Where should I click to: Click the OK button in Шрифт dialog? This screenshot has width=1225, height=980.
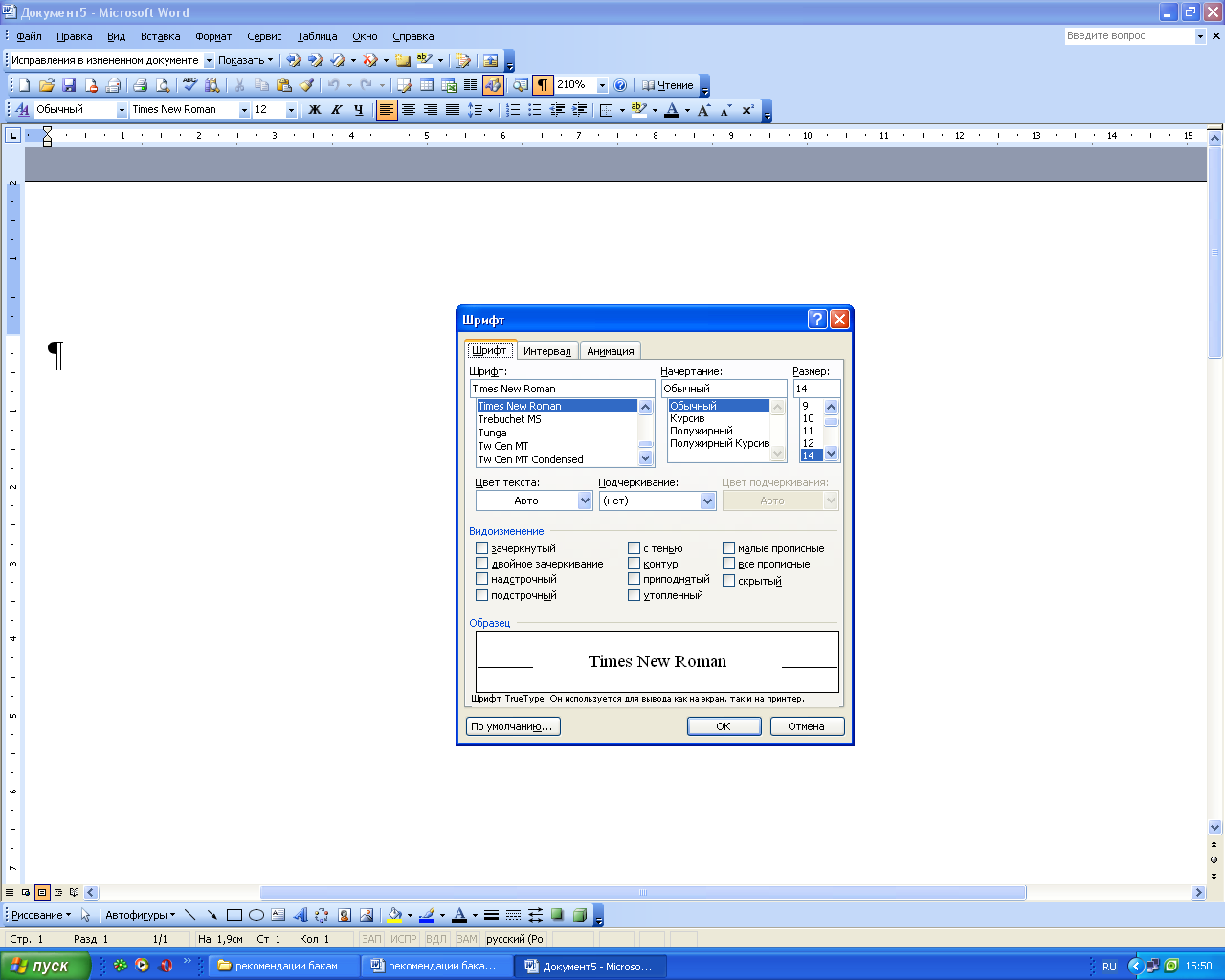pyautogui.click(x=724, y=726)
